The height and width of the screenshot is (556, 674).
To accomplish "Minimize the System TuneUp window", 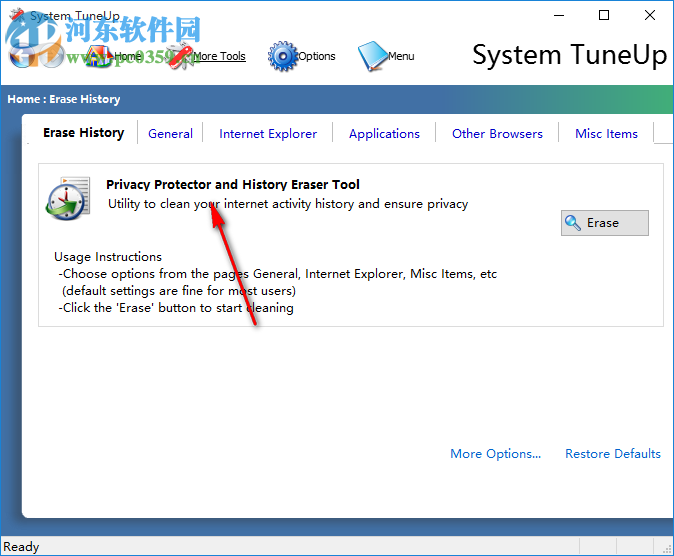I will tap(559, 15).
